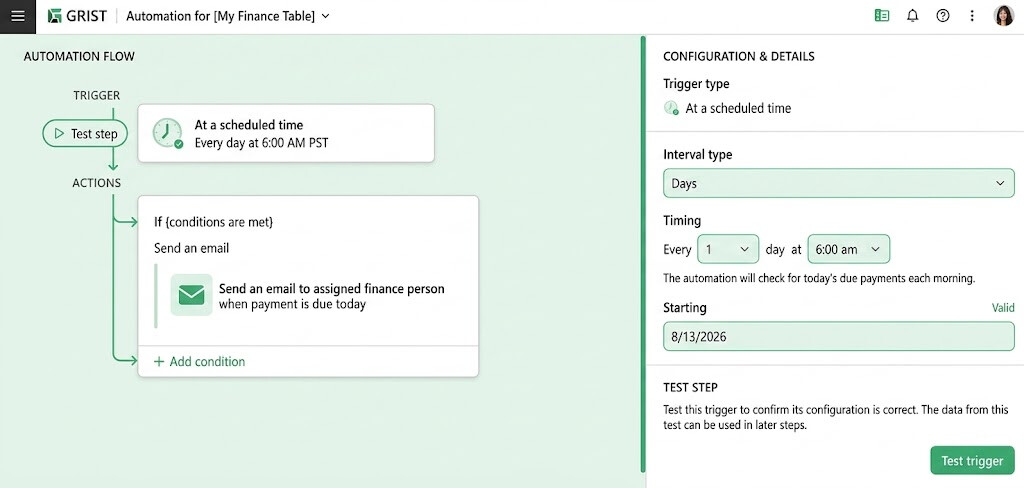The width and height of the screenshot is (1024, 488).
Task: Click the Test trigger button
Action: [x=972, y=461]
